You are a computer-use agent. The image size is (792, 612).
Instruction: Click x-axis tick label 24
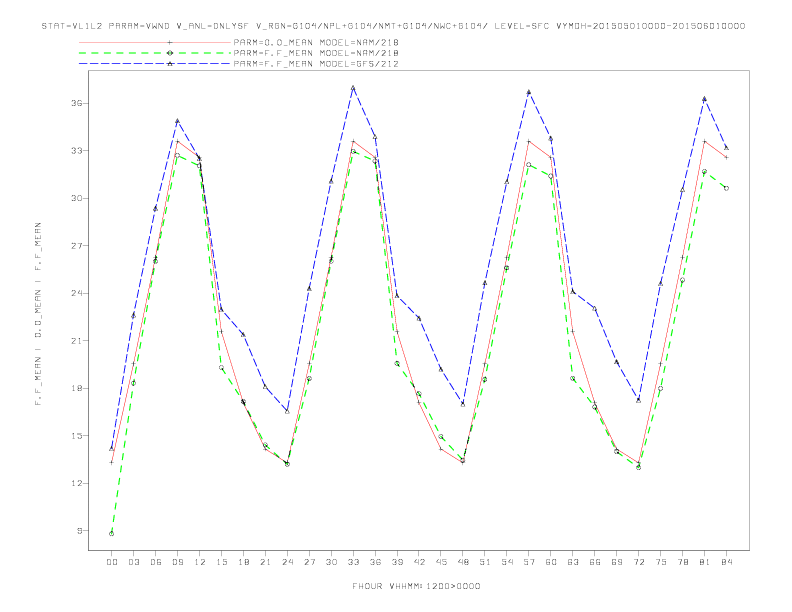(287, 562)
